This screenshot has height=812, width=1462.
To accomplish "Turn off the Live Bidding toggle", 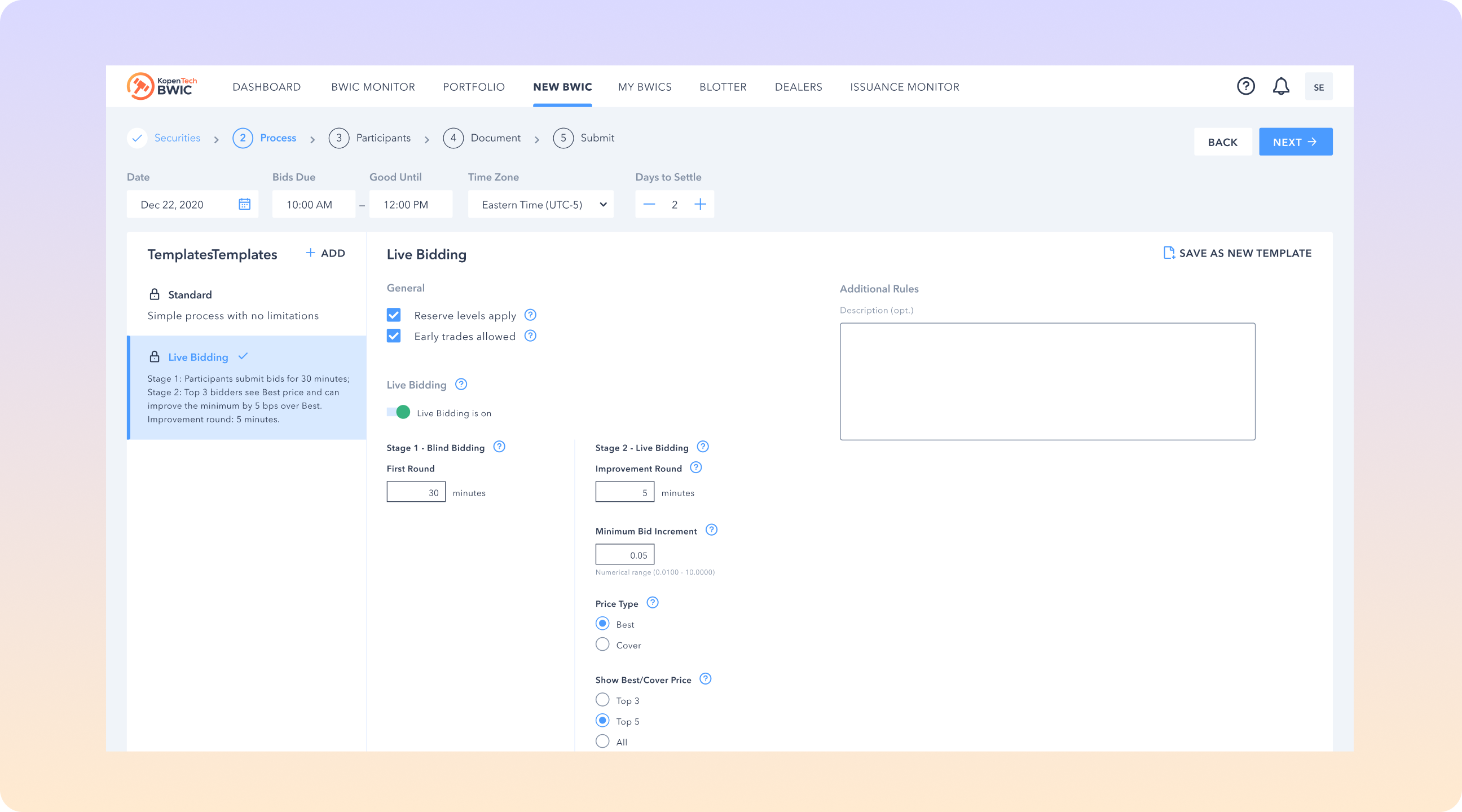I will click(x=398, y=413).
